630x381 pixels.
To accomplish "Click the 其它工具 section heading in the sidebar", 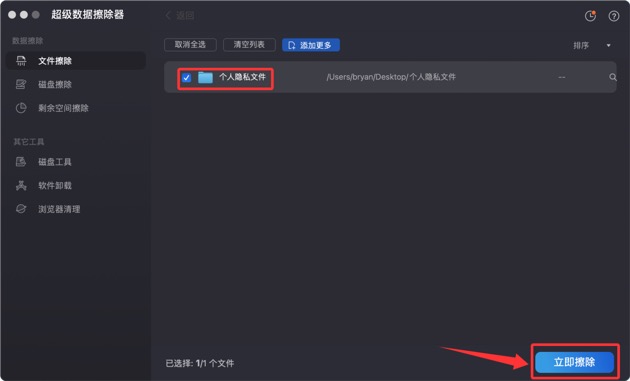I will pyautogui.click(x=29, y=141).
